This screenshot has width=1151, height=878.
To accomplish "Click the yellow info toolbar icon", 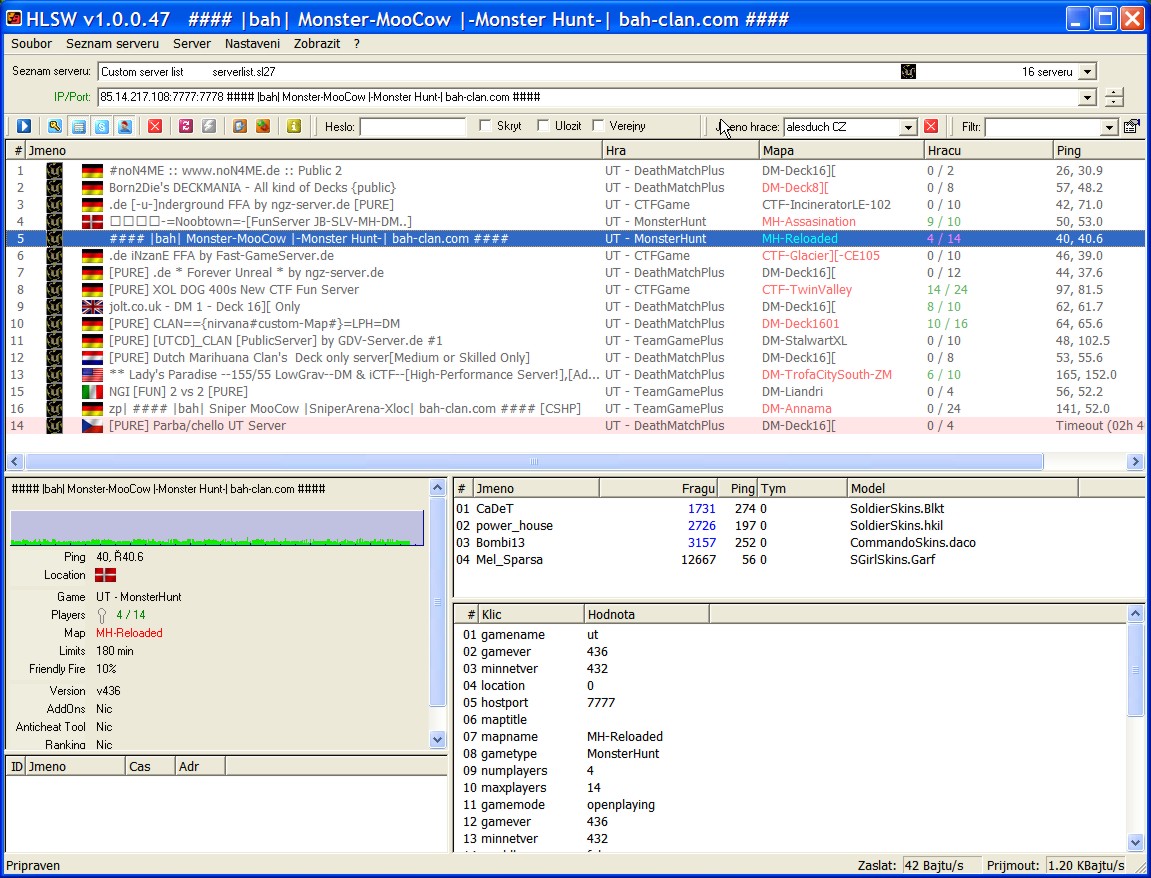I will (293, 126).
